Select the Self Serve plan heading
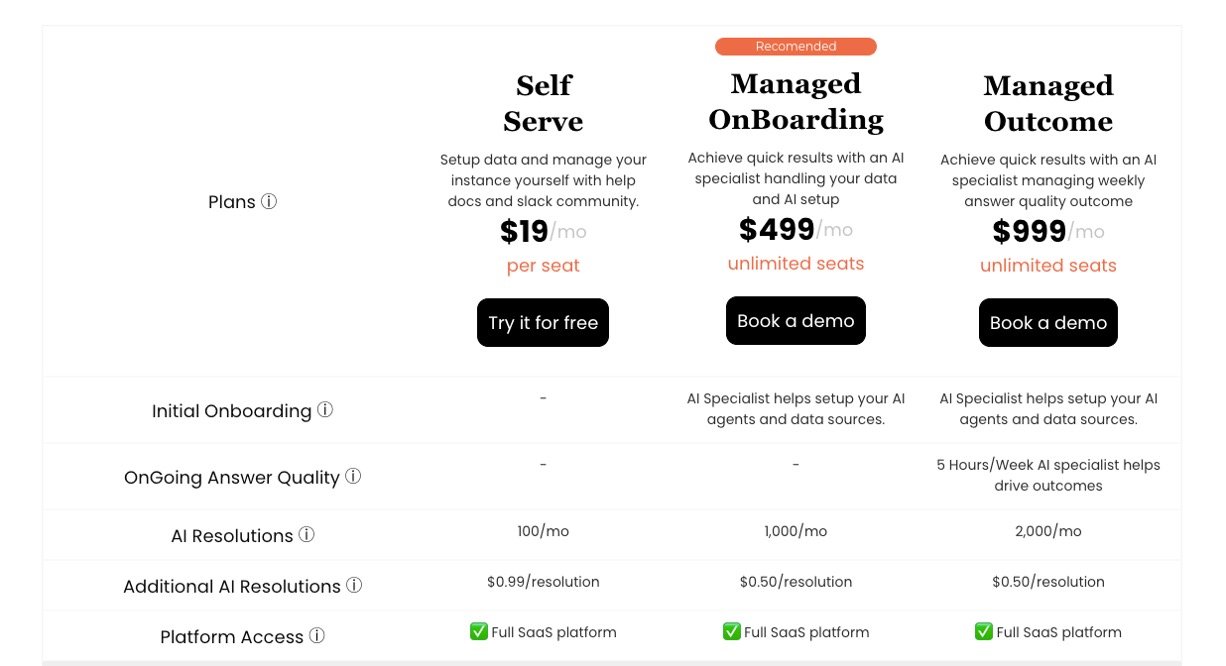 pos(543,103)
